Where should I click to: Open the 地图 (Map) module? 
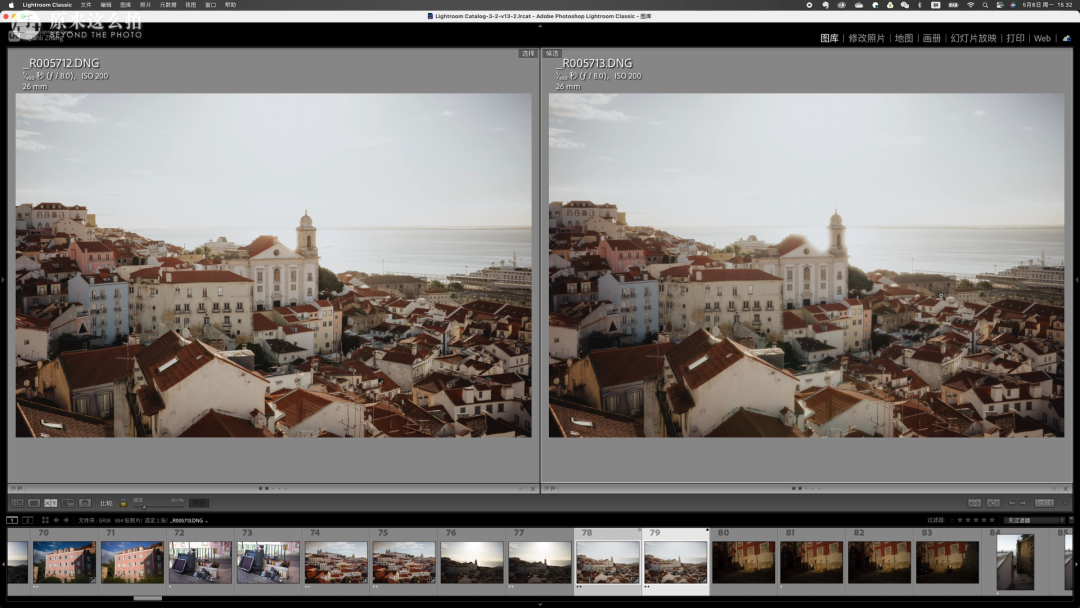tap(904, 38)
